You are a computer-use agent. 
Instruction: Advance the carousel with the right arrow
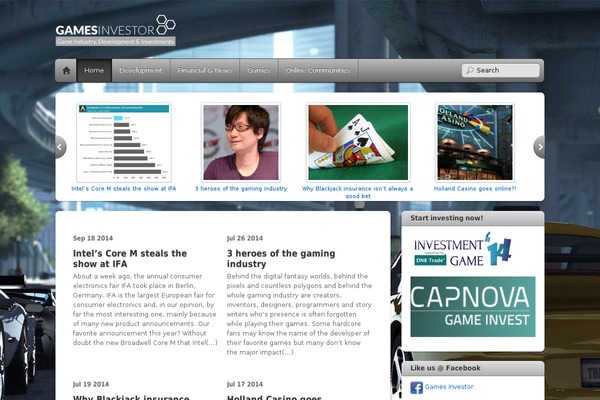(539, 147)
